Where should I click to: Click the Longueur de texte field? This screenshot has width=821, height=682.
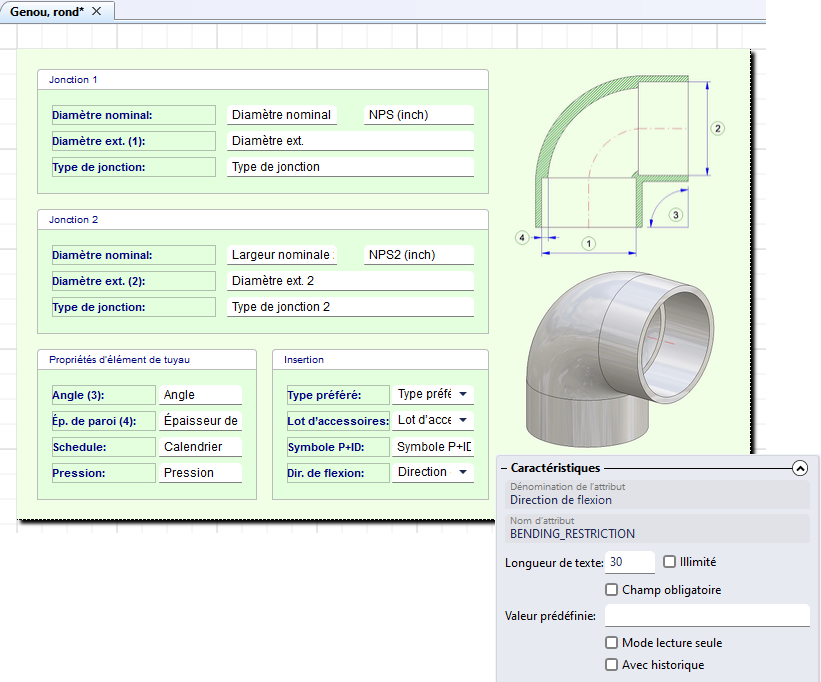point(630,563)
